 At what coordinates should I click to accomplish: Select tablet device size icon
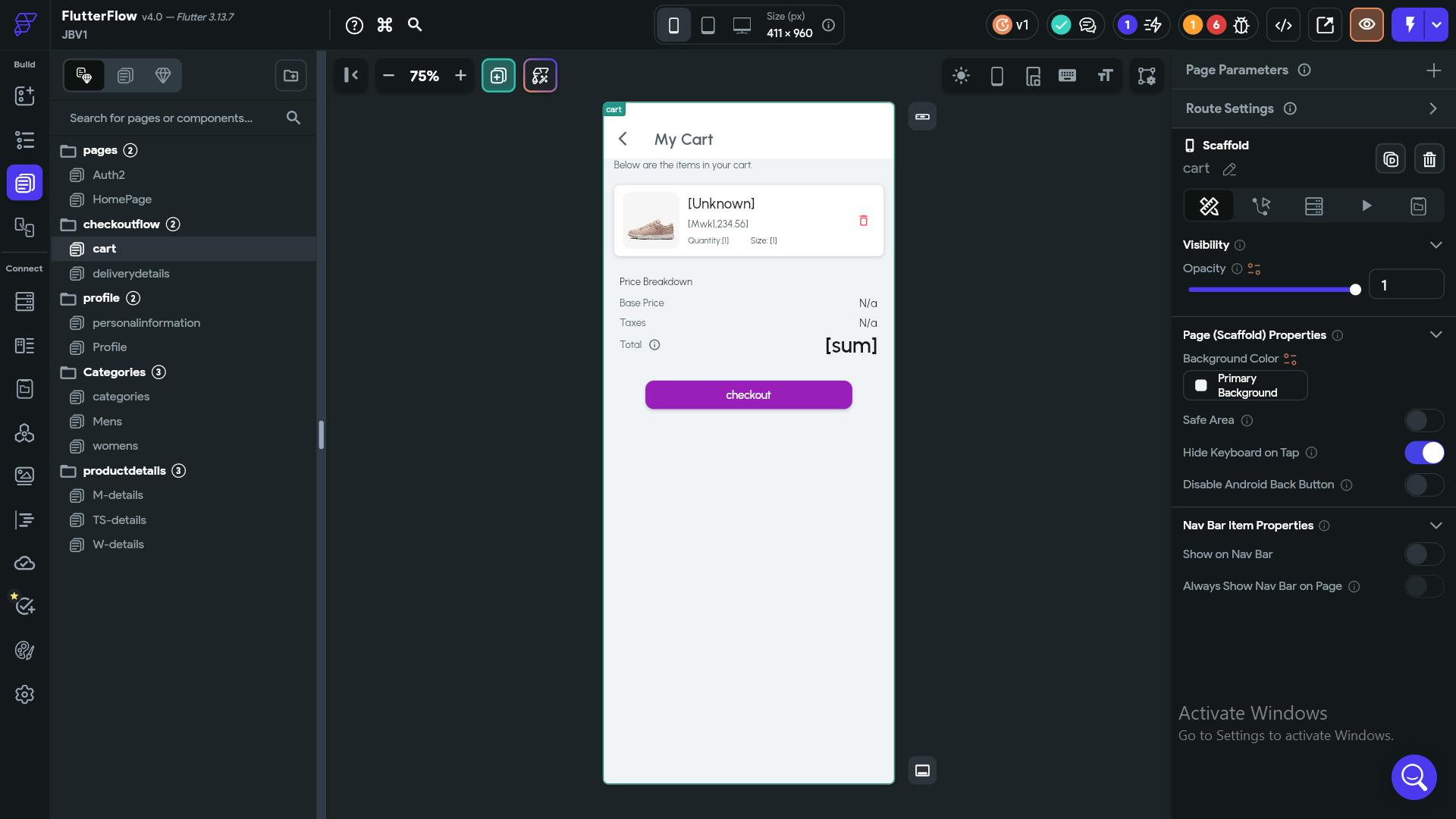708,25
